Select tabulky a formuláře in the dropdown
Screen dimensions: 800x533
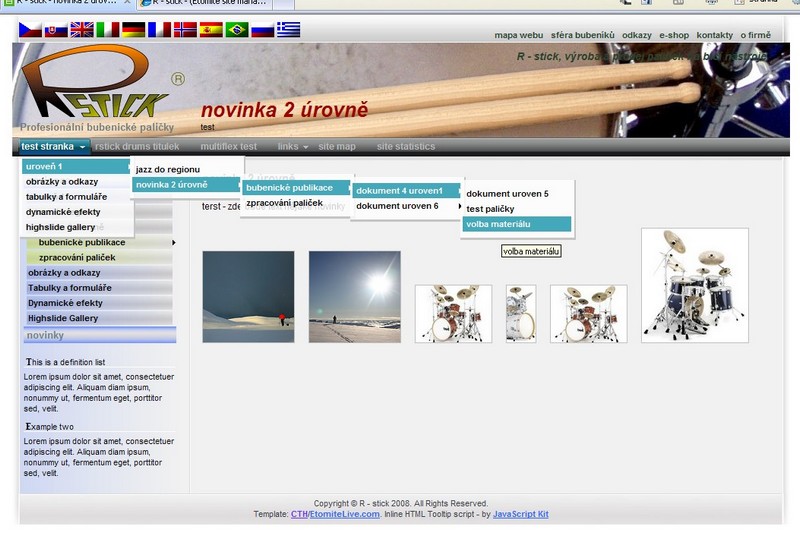(x=77, y=197)
